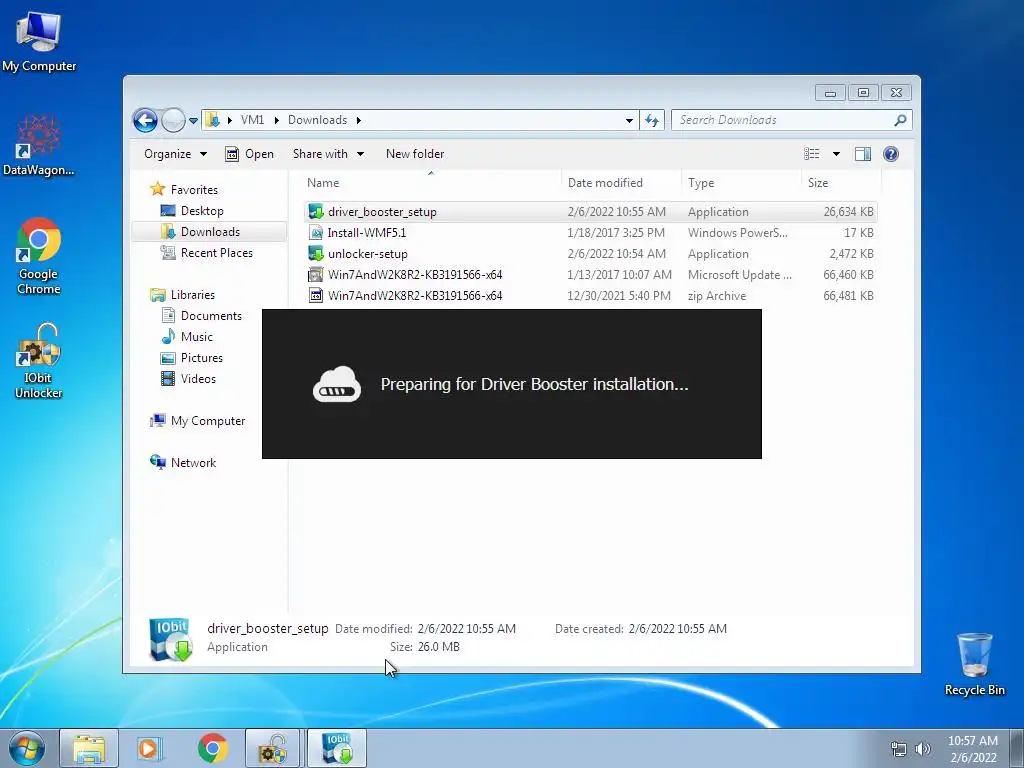1024x768 pixels.
Task: Click the 26,634 KB size cell
Action: [848, 212]
